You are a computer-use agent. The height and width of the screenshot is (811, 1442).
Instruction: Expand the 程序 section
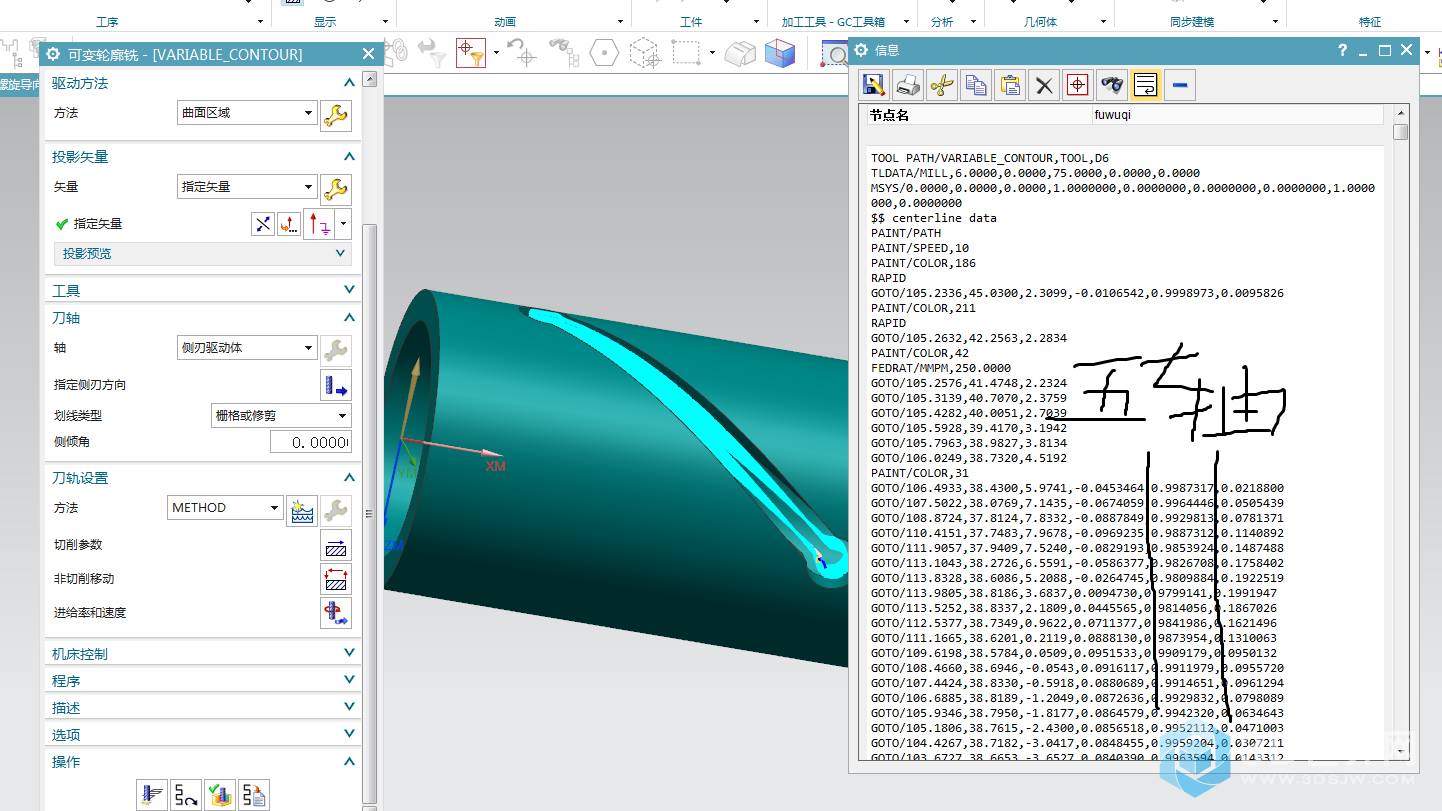pyautogui.click(x=349, y=680)
